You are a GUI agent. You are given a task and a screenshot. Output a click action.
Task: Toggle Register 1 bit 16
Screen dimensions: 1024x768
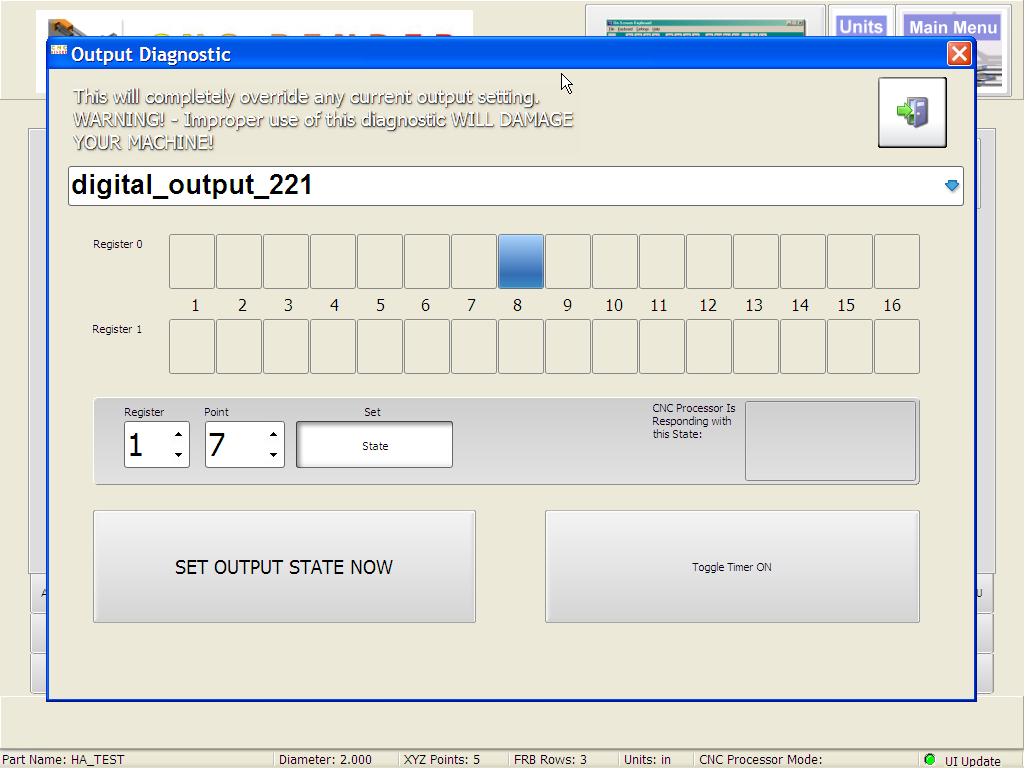pos(896,347)
